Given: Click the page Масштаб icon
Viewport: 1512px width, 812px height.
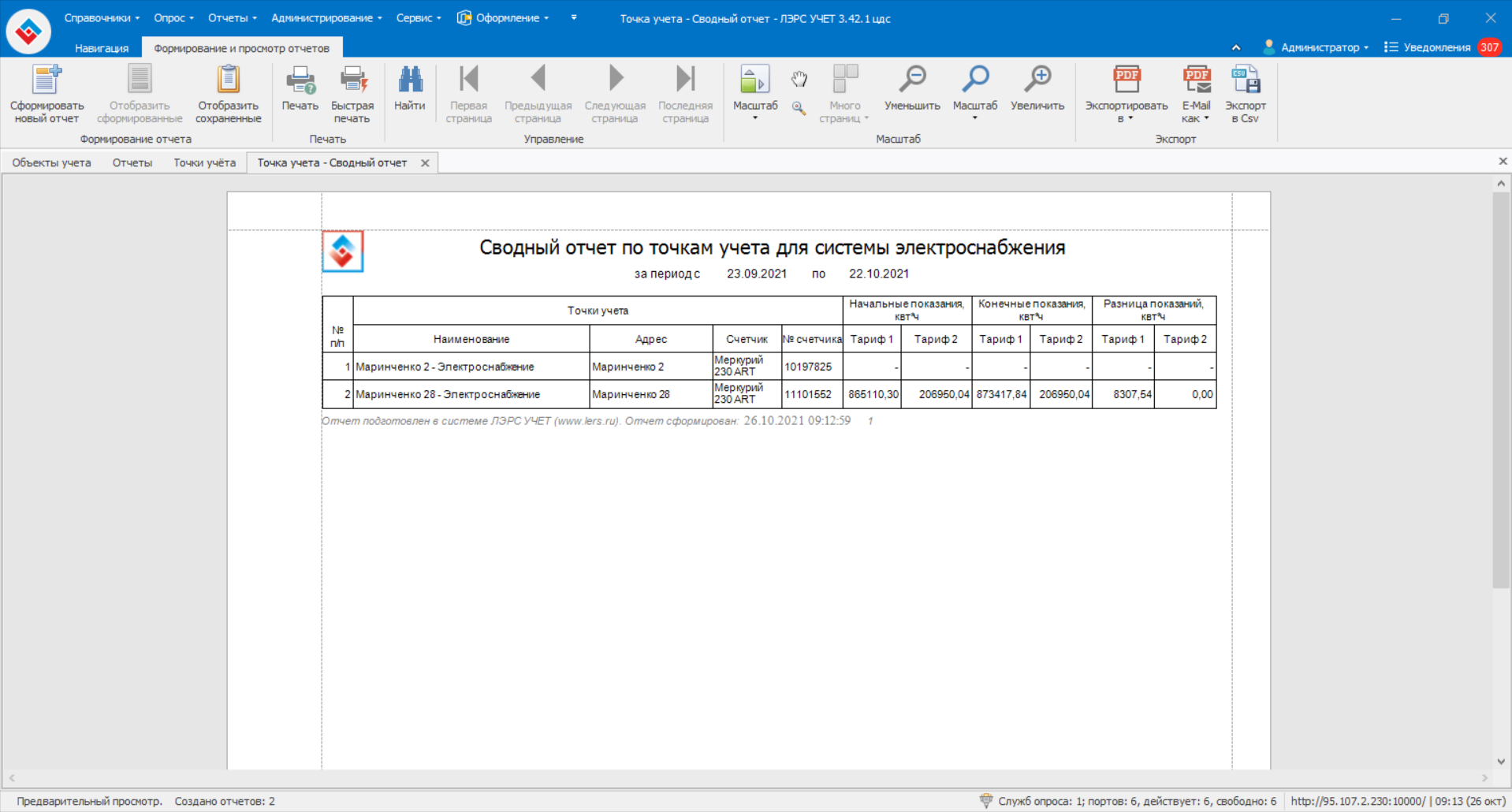Looking at the screenshot, I should pyautogui.click(x=755, y=79).
